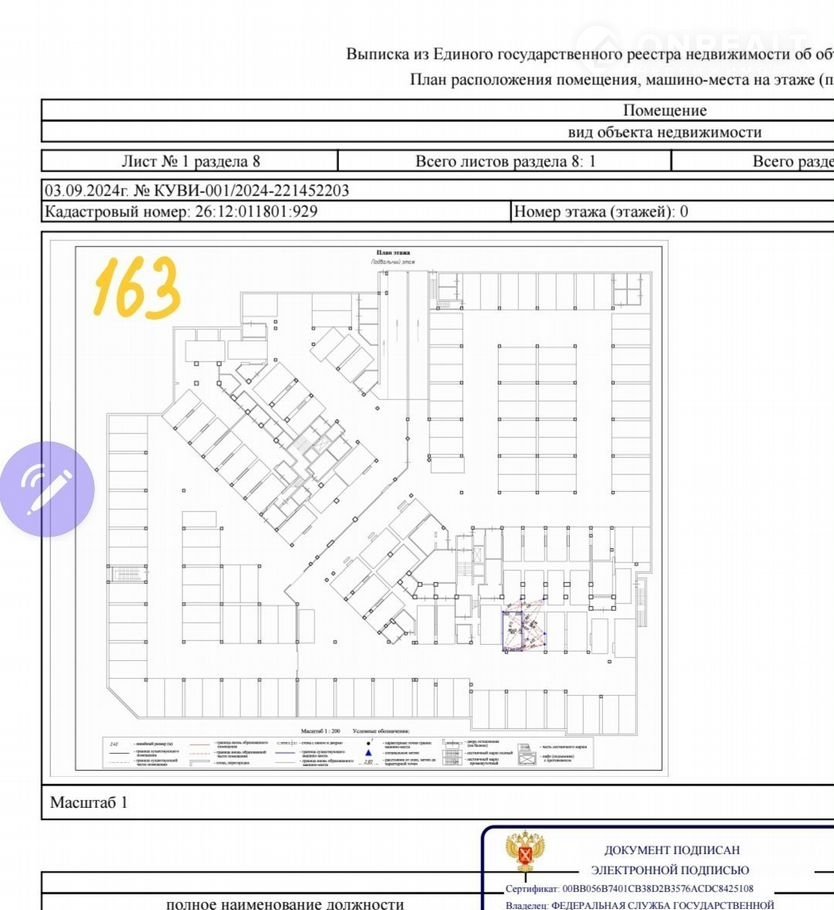The image size is (834, 910).
Task: Click the certificate number 'Сертификат' line
Action: (x=630, y=888)
